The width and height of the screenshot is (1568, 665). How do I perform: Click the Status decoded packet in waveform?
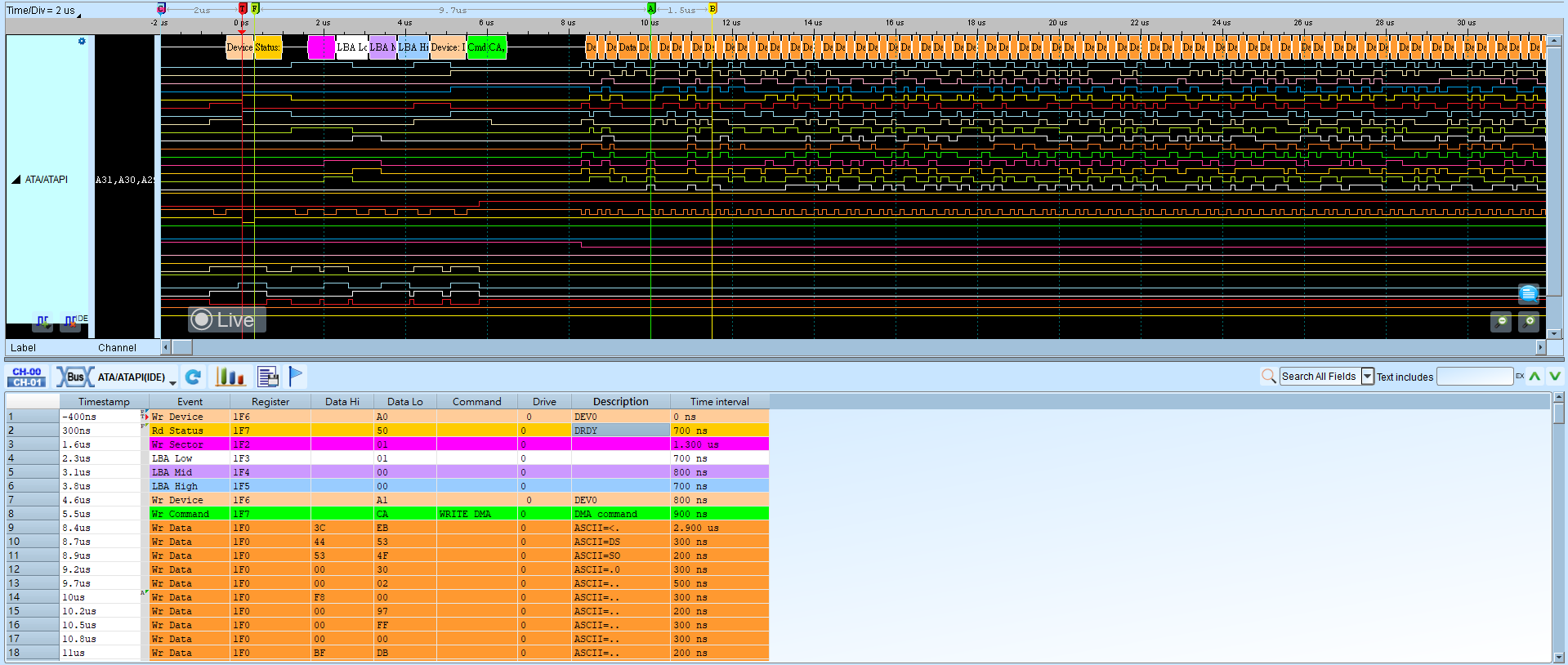(x=268, y=47)
